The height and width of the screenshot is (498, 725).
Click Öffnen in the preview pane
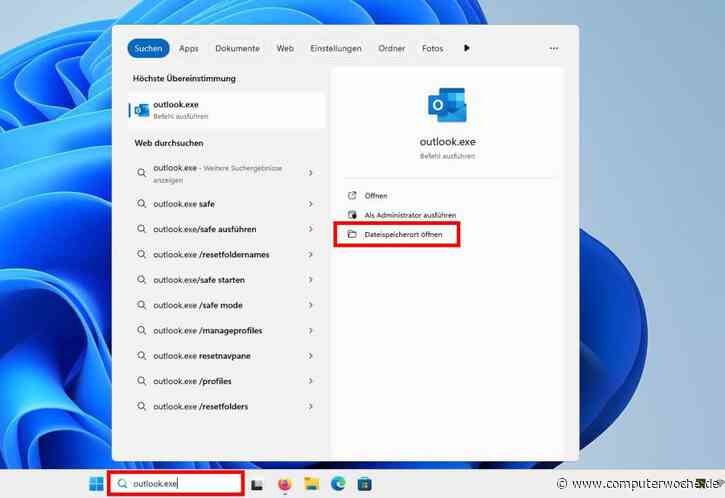[x=375, y=196]
